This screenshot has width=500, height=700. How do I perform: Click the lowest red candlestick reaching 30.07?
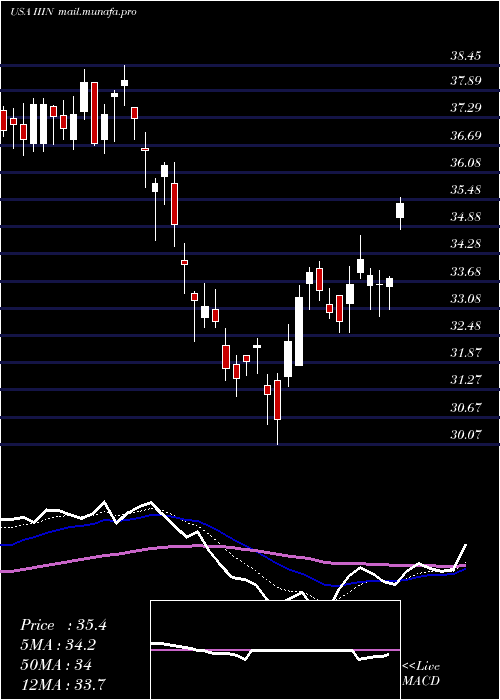point(277,400)
